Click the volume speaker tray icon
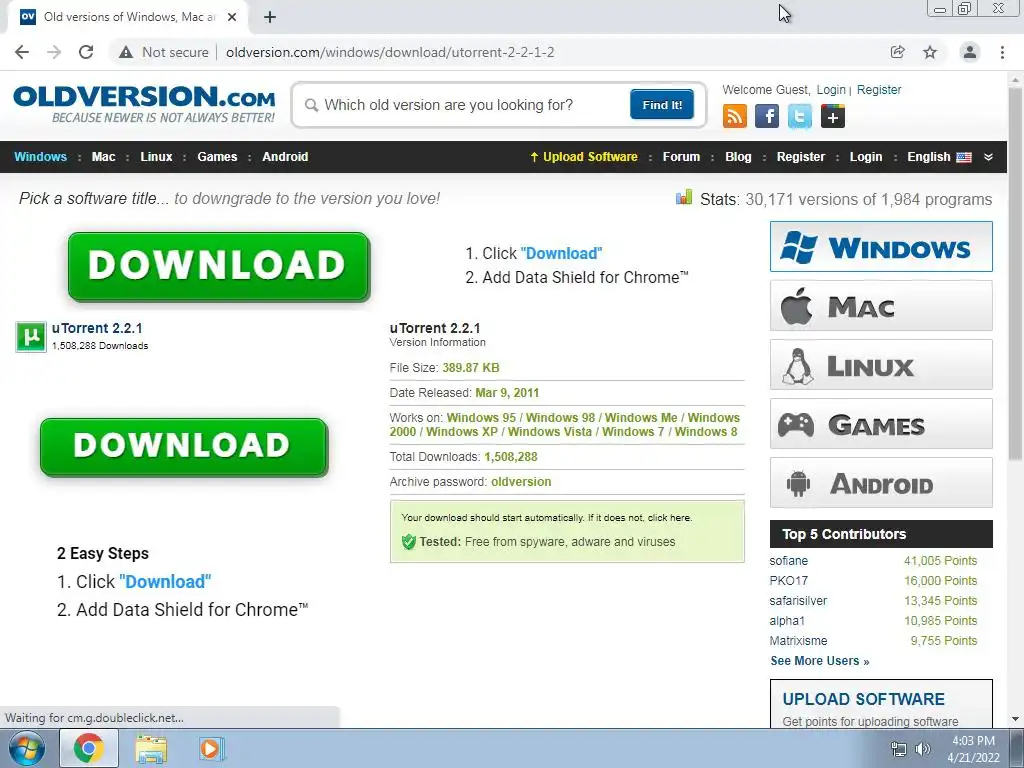Image resolution: width=1024 pixels, height=768 pixels. [923, 749]
